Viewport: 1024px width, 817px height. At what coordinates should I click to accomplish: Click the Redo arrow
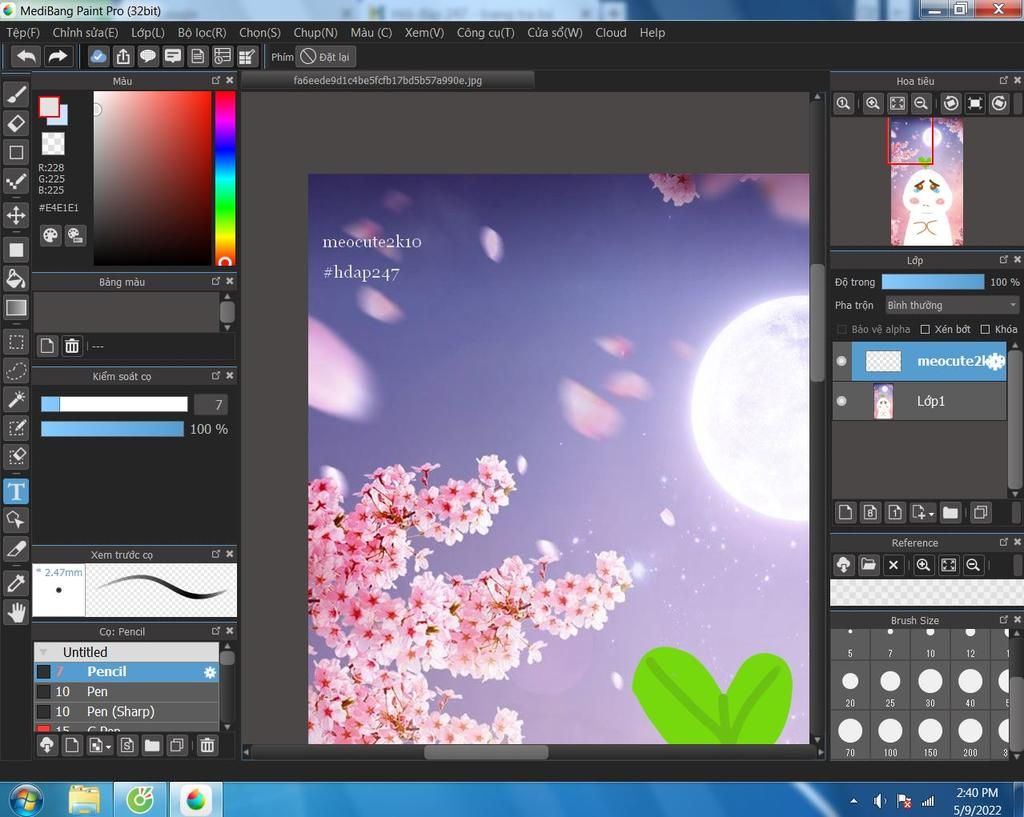57,57
